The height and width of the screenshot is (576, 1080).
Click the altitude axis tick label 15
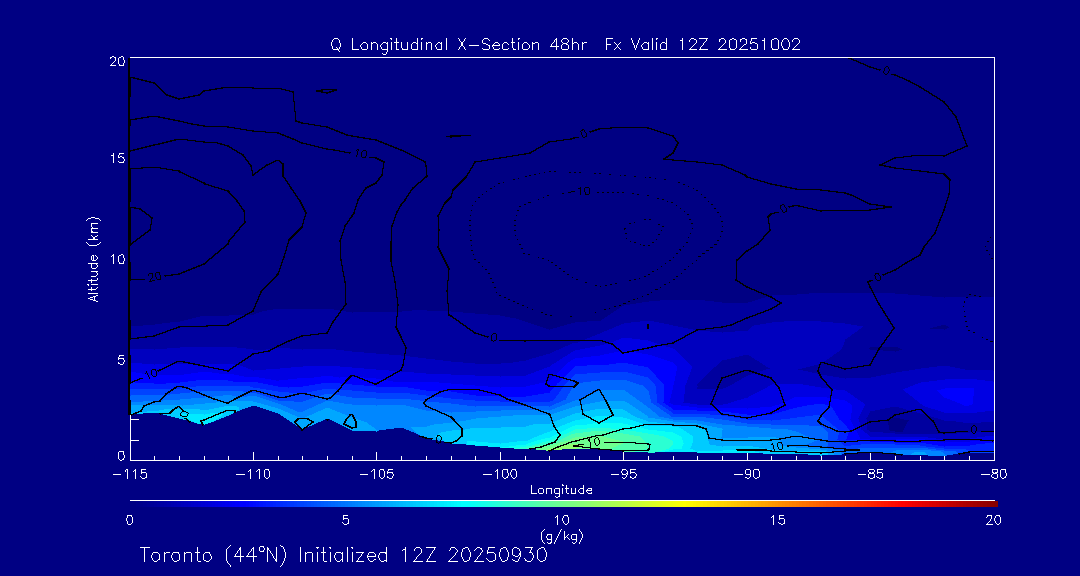(x=116, y=158)
